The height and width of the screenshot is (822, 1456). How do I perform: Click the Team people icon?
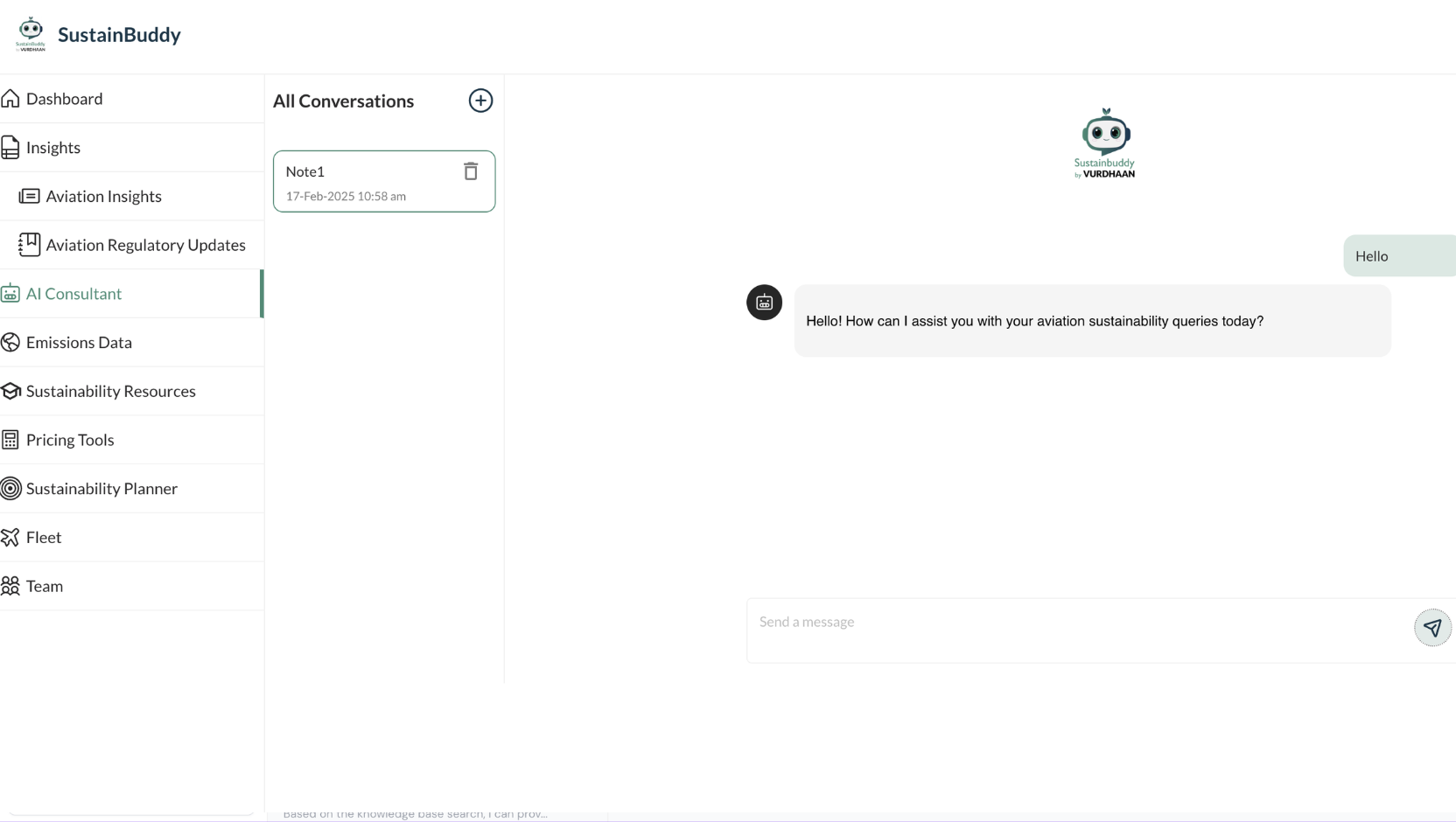[10, 586]
